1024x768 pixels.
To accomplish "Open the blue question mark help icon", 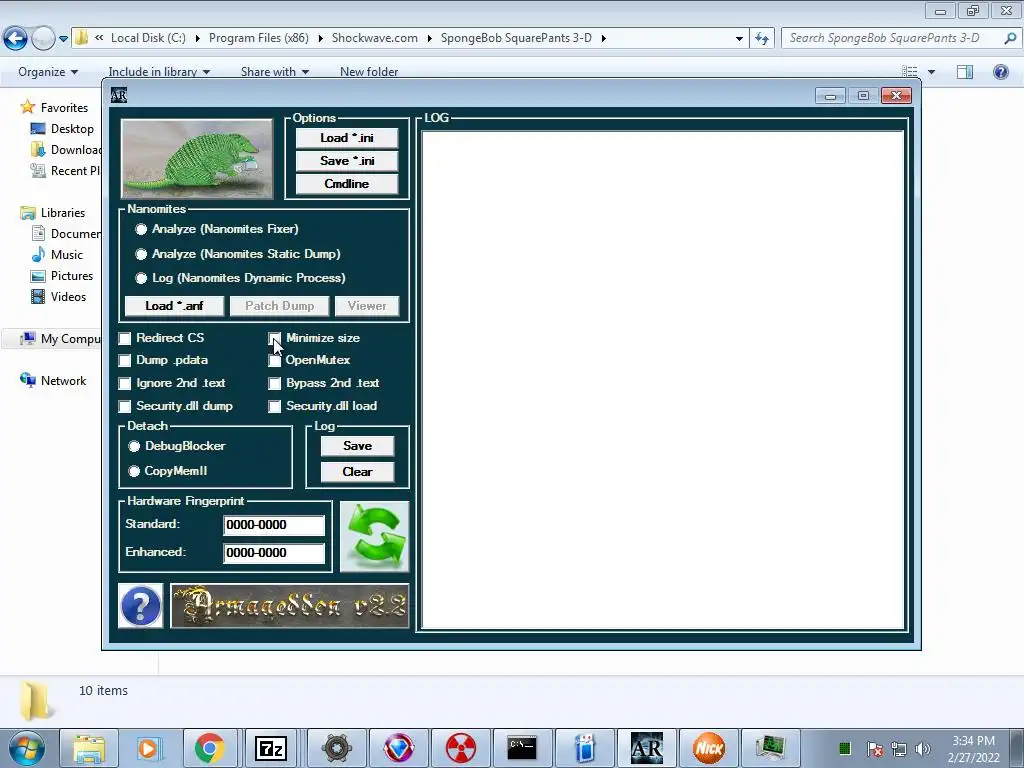I will tap(140, 606).
